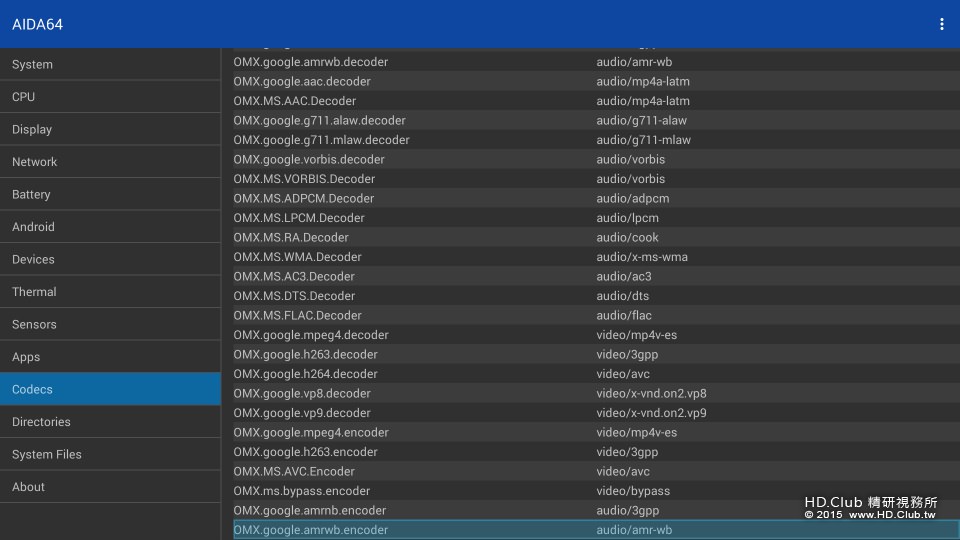This screenshot has height=540, width=960.
Task: Select OMX.google.mpeg4.decoder row
Action: coord(596,335)
